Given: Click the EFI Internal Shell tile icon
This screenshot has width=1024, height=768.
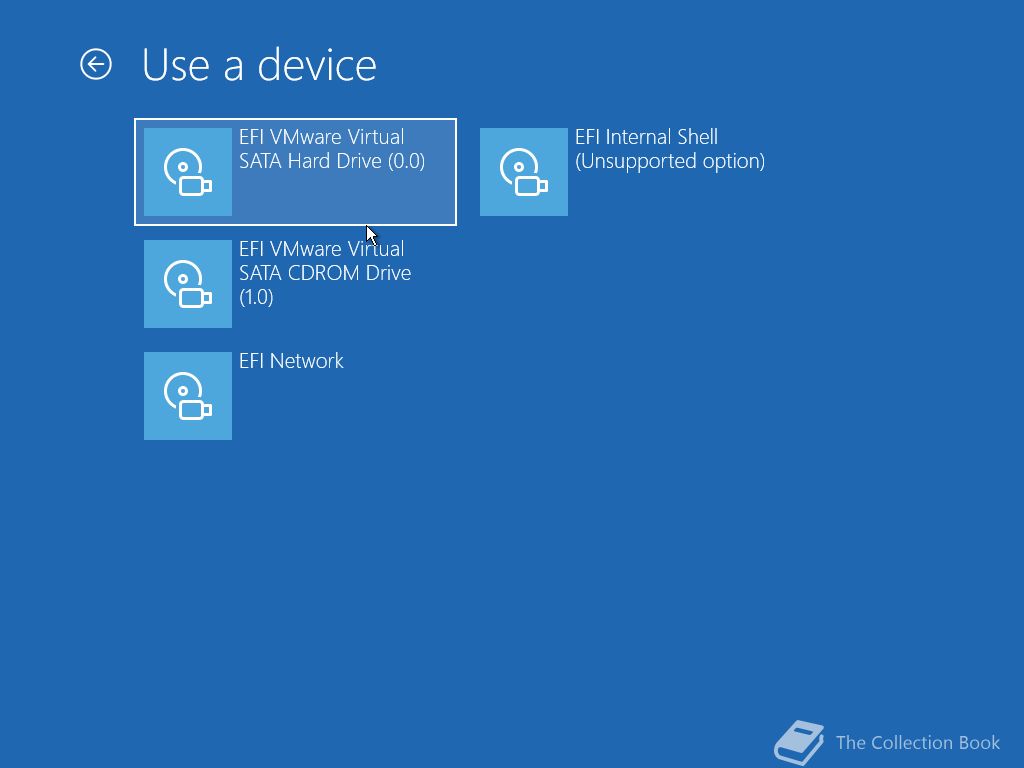Looking at the screenshot, I should tap(524, 172).
